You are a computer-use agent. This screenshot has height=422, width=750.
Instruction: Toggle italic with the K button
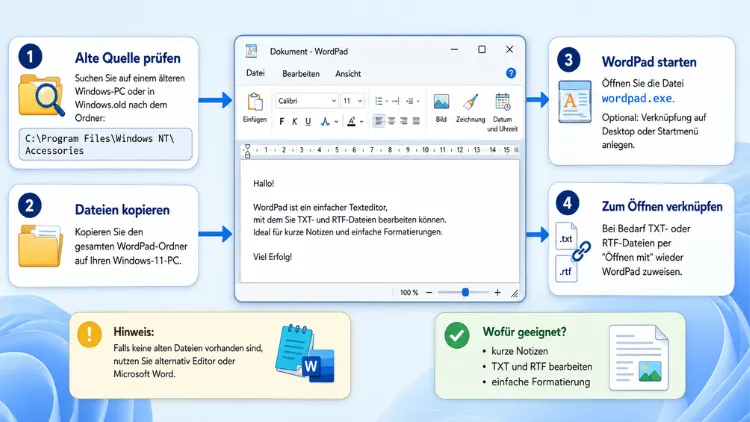[x=295, y=122]
